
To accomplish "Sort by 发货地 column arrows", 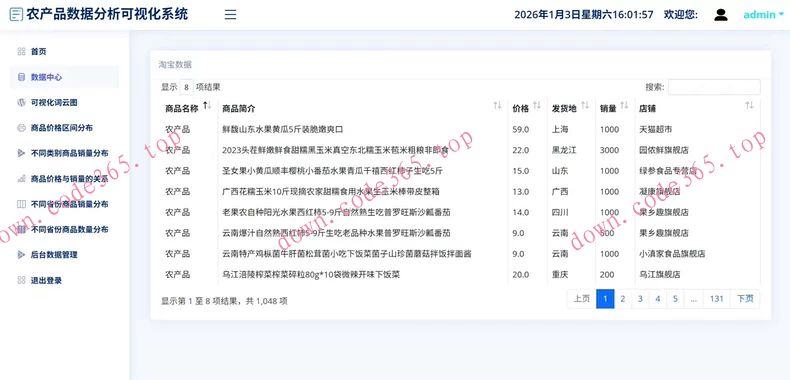I will tap(585, 105).
